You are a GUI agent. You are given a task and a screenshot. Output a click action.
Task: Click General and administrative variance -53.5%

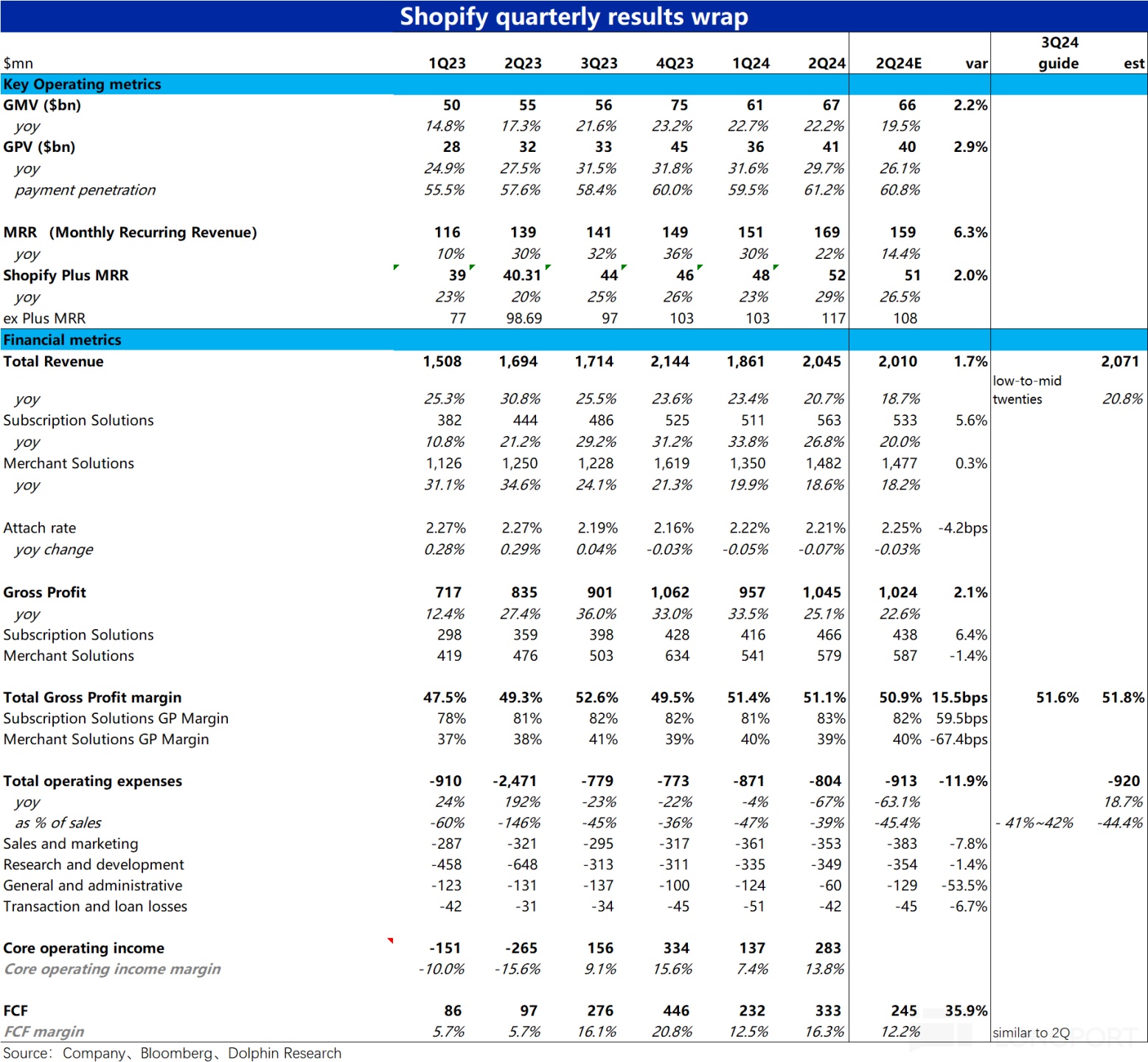coord(964,886)
